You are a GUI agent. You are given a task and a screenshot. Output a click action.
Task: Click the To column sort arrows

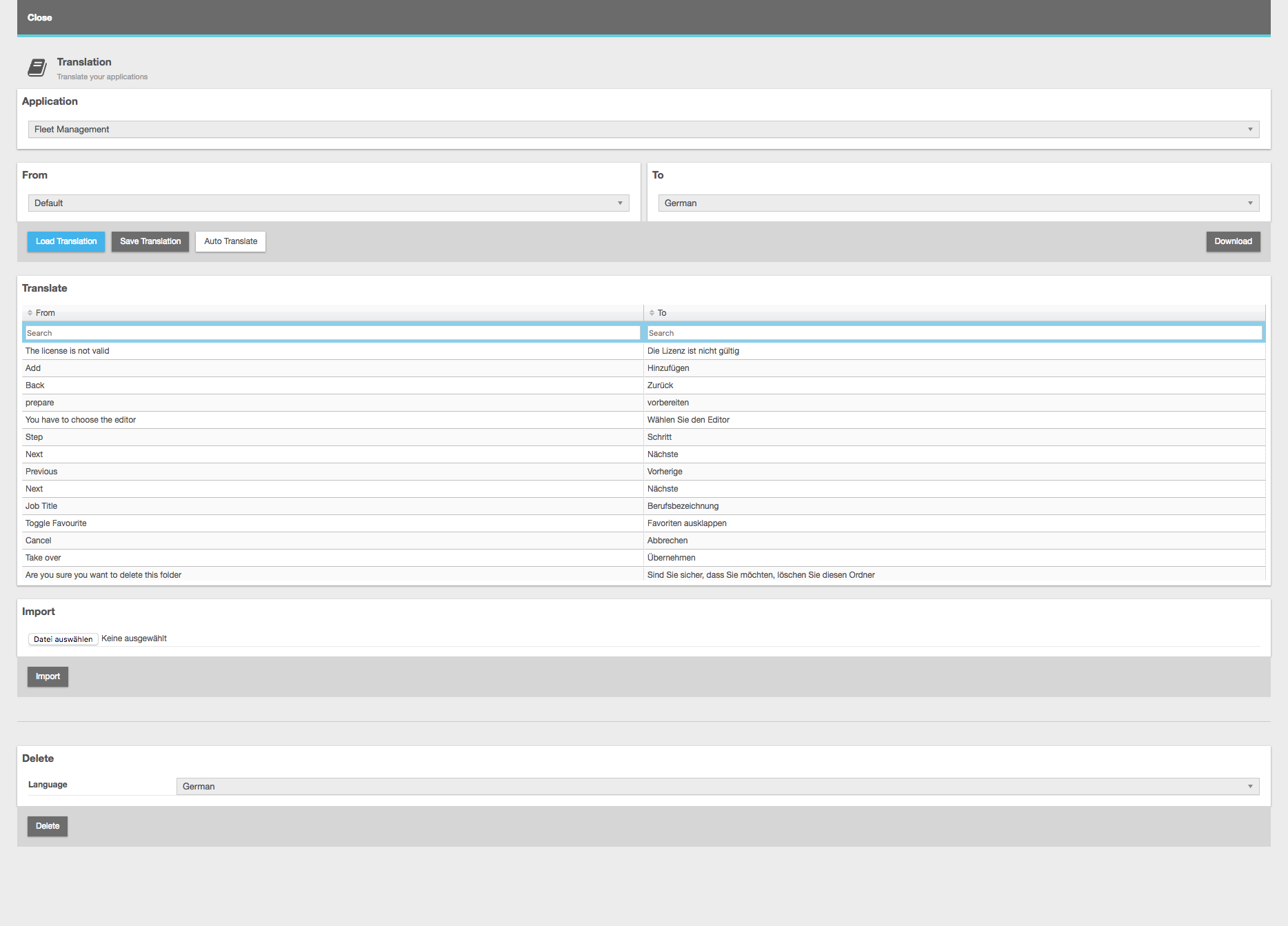click(652, 313)
